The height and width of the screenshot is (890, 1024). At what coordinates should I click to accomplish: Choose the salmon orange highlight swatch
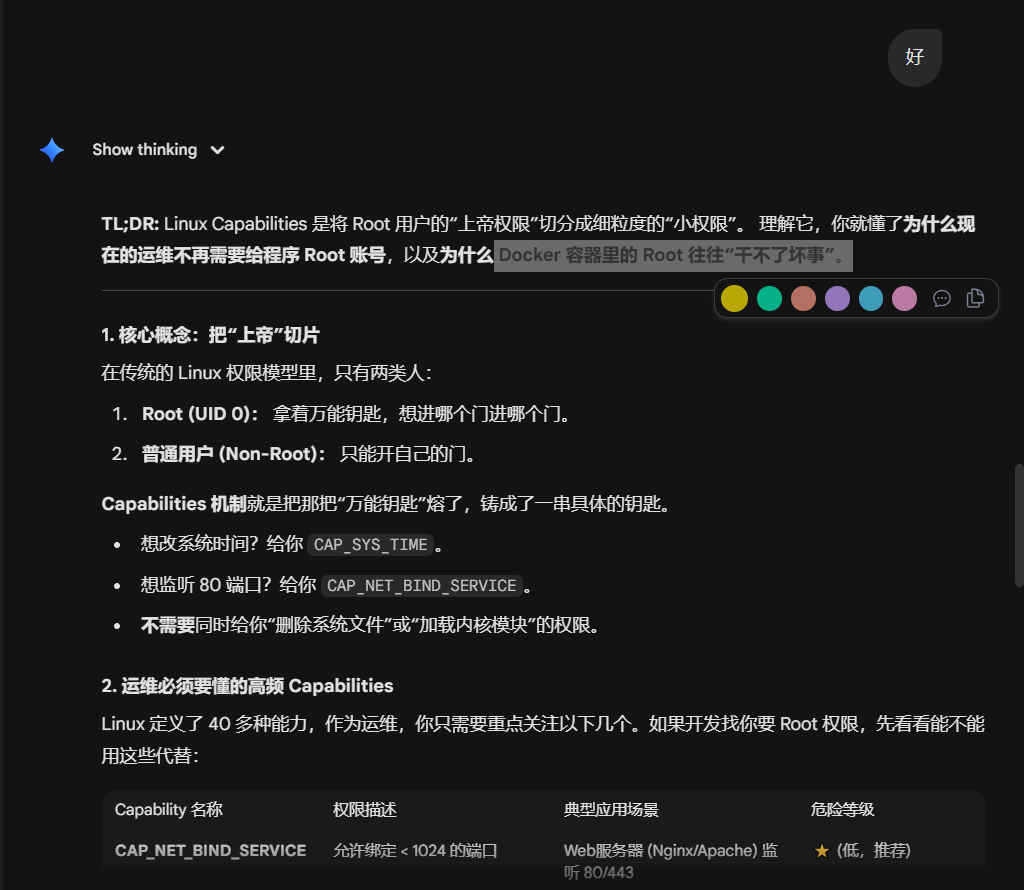(x=803, y=298)
